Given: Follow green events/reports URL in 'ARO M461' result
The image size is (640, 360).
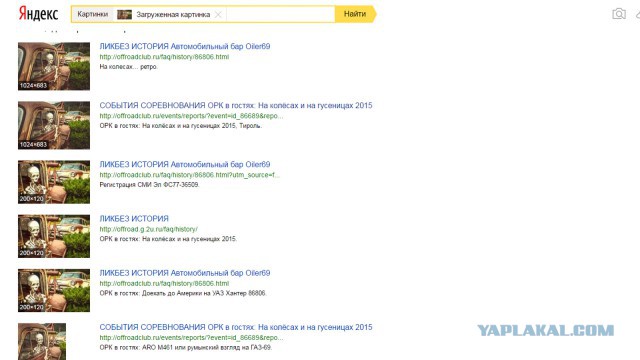Looking at the screenshot, I should (x=191, y=338).
